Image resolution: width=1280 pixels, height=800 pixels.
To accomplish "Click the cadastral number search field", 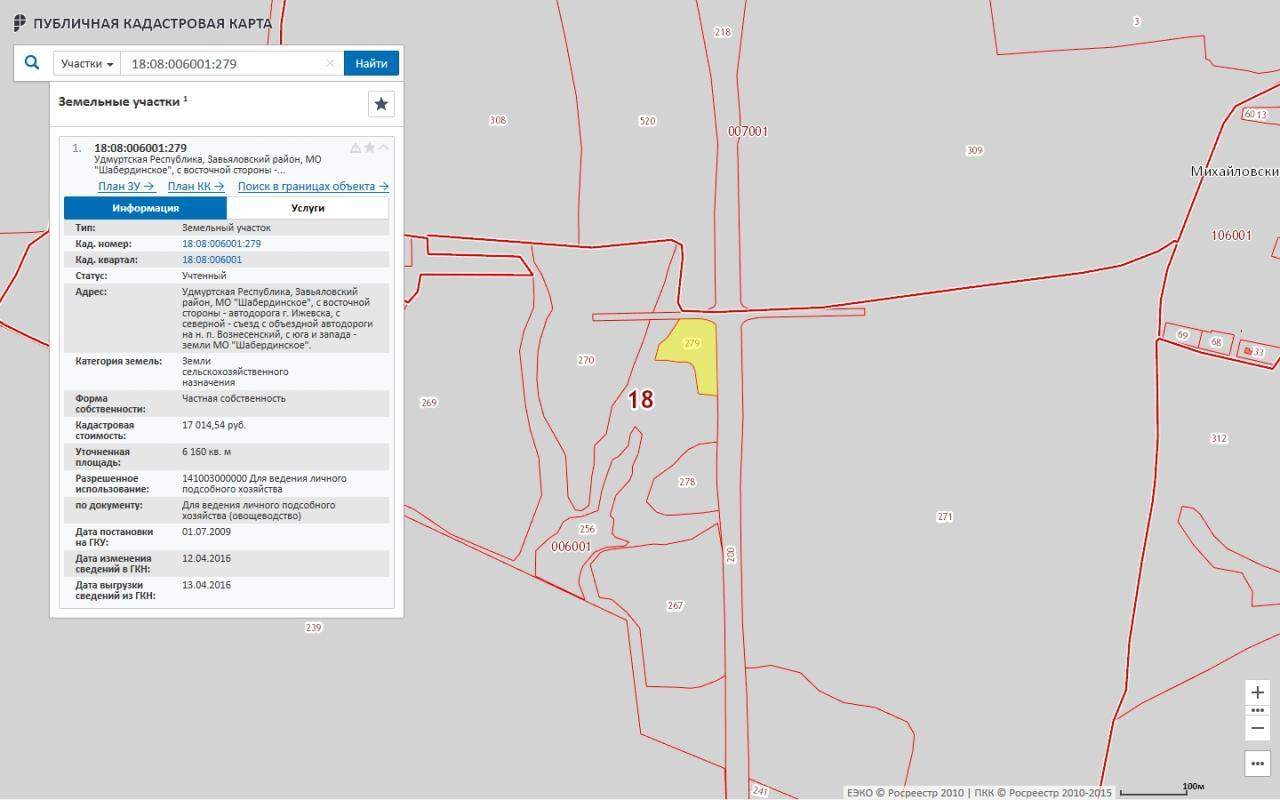I will [x=225, y=64].
